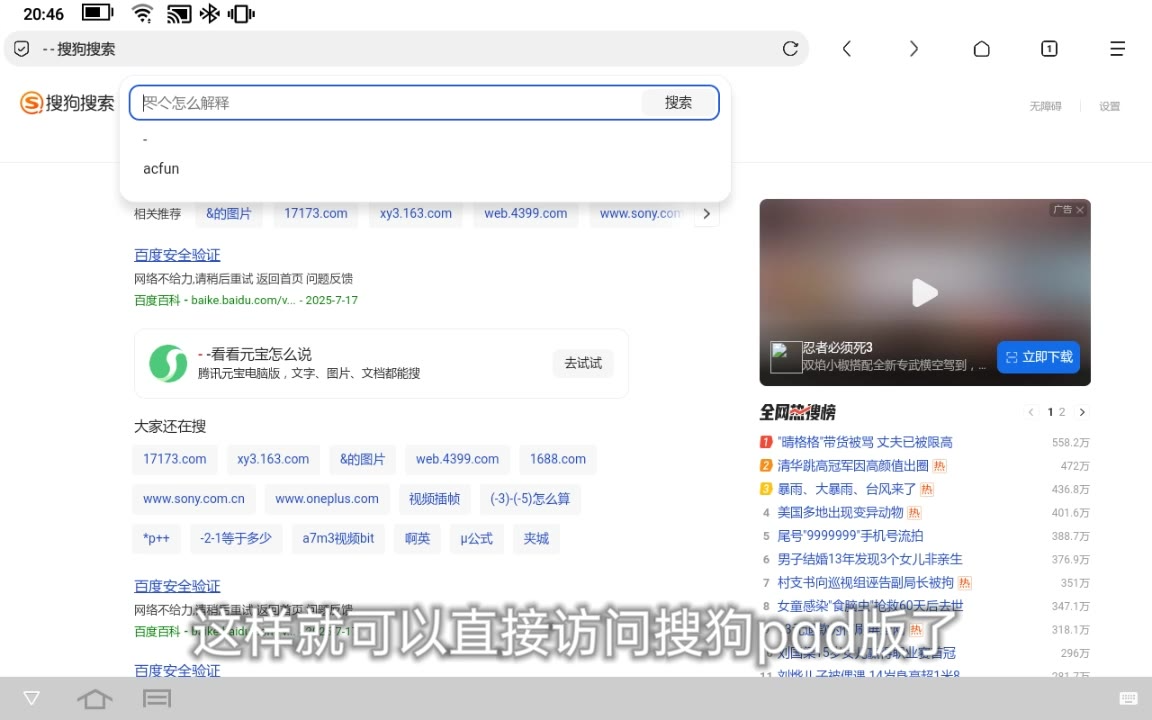1152x720 pixels.
Task: Open hot search 村支书向巡视组诬告副局长被拘
Action: pos(865,583)
